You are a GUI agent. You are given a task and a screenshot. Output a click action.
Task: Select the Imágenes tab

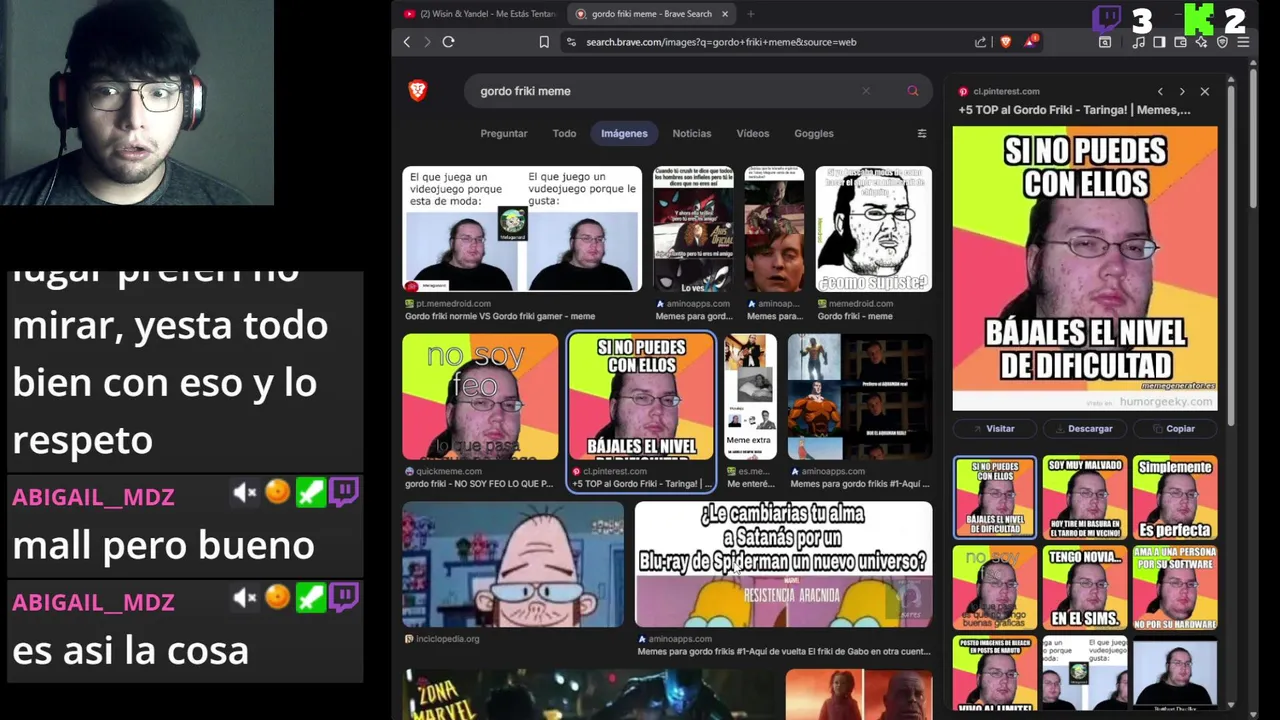tap(624, 133)
